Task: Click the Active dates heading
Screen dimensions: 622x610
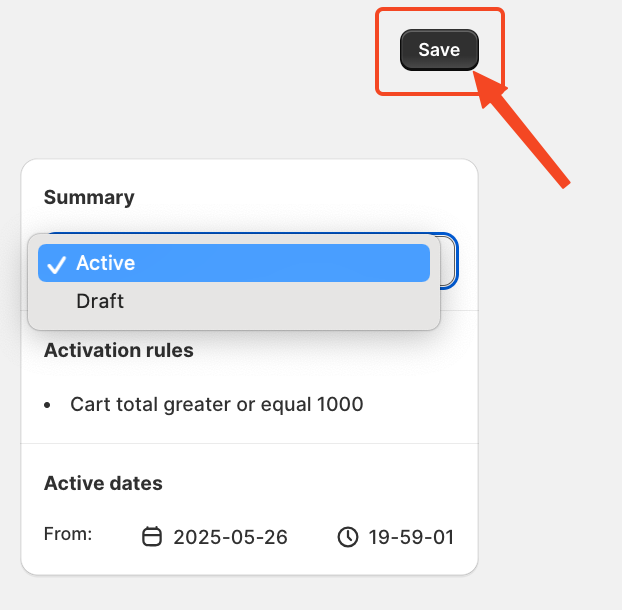Action: click(x=103, y=483)
